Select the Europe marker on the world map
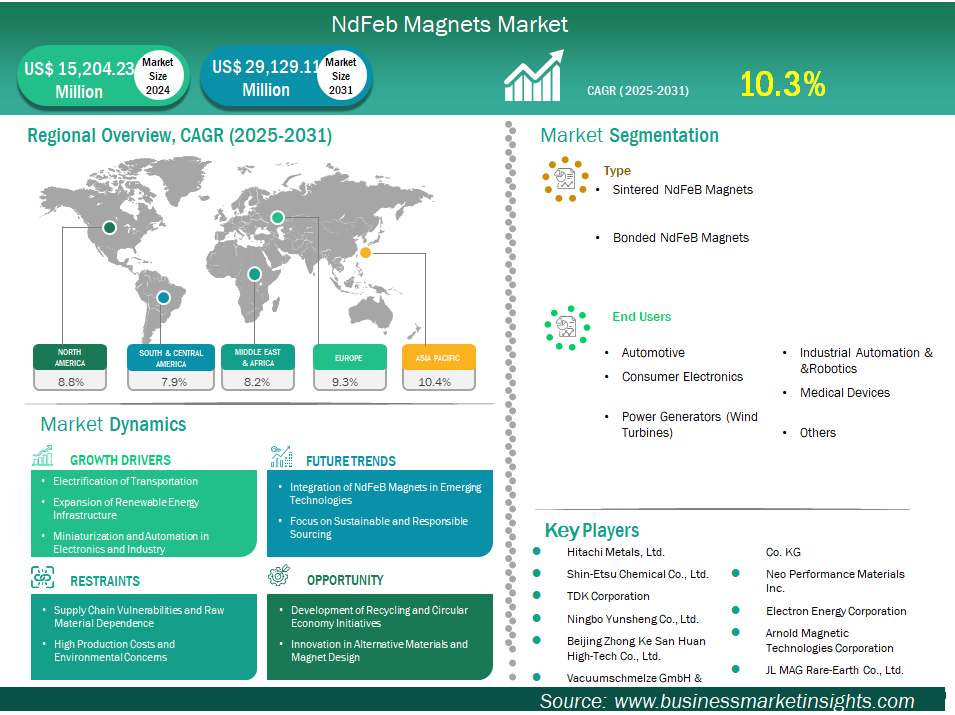Screen dimensions: 955x715 click(280, 217)
